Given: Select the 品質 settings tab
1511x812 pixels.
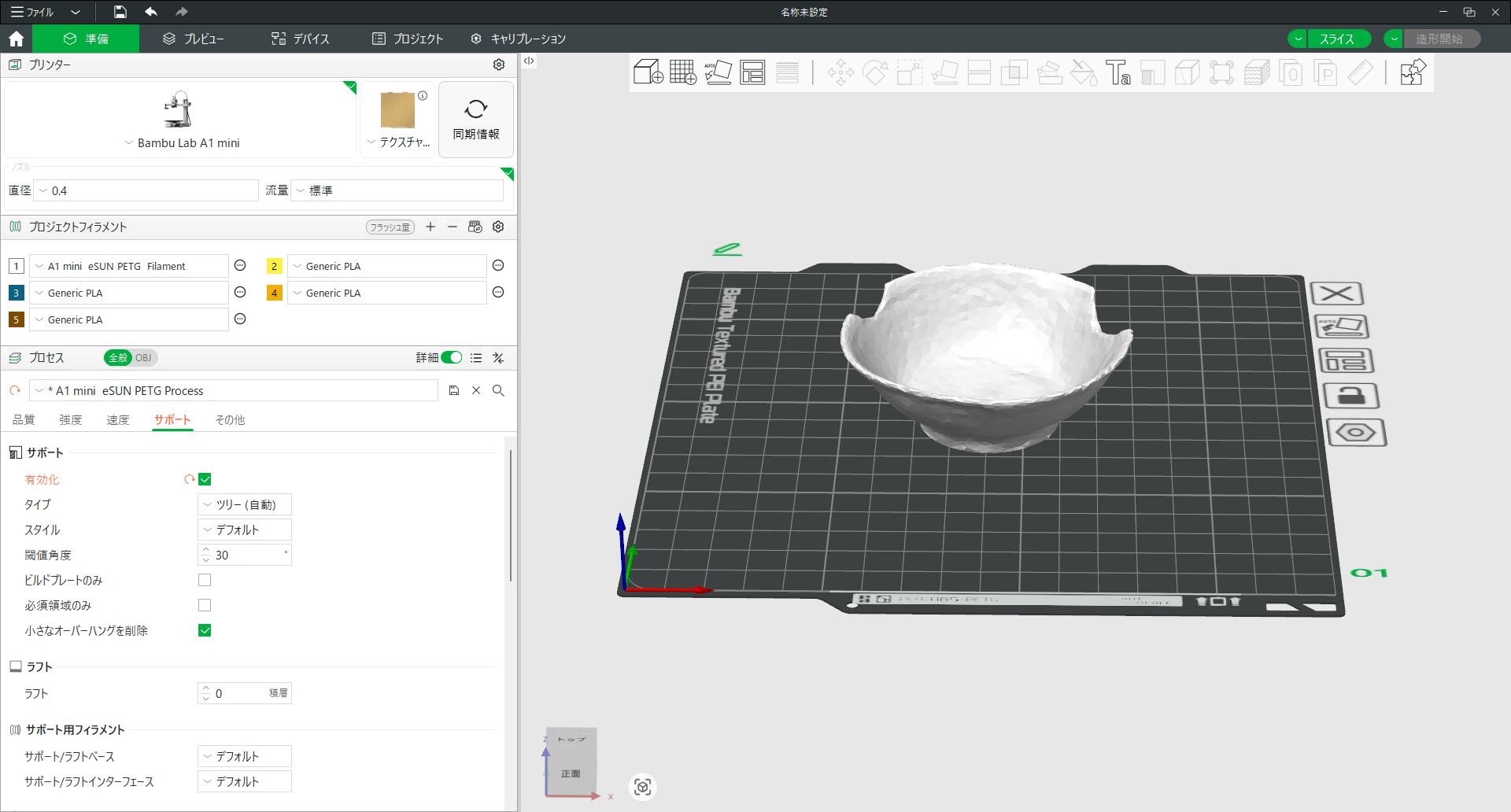Looking at the screenshot, I should [24, 419].
